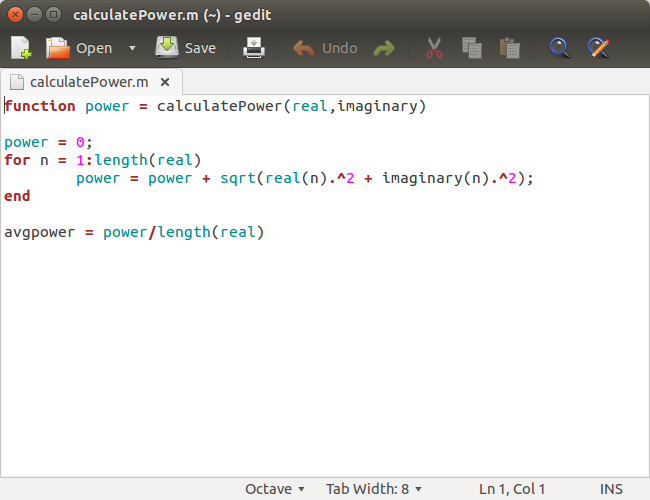Click the Print icon

point(255,47)
